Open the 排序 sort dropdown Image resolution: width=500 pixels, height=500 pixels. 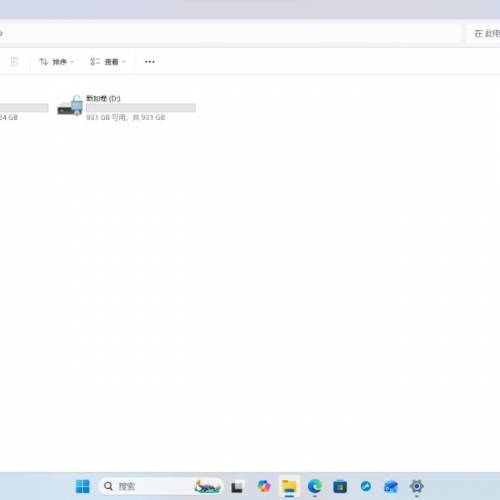pos(56,62)
